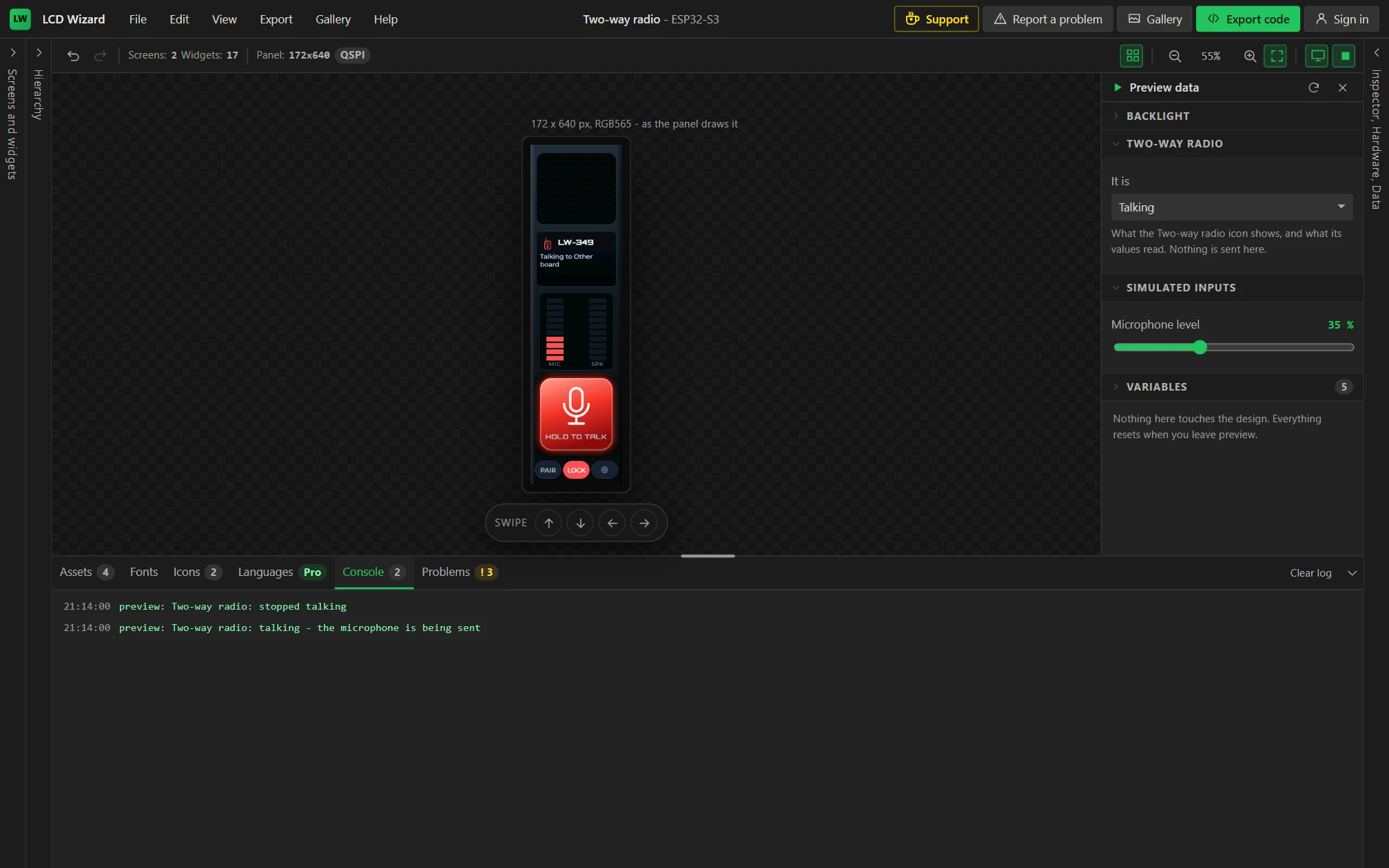This screenshot has width=1389, height=868.
Task: Close the Preview data panel
Action: click(1342, 87)
